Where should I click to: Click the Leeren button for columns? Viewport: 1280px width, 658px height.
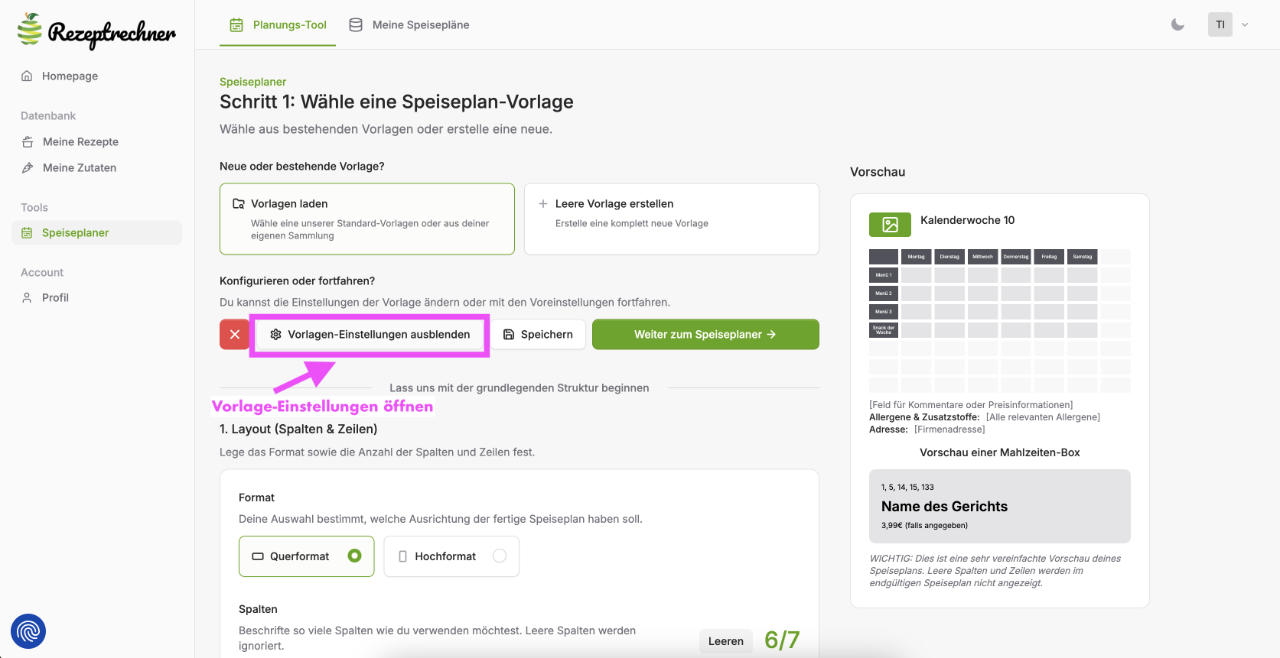tap(726, 641)
